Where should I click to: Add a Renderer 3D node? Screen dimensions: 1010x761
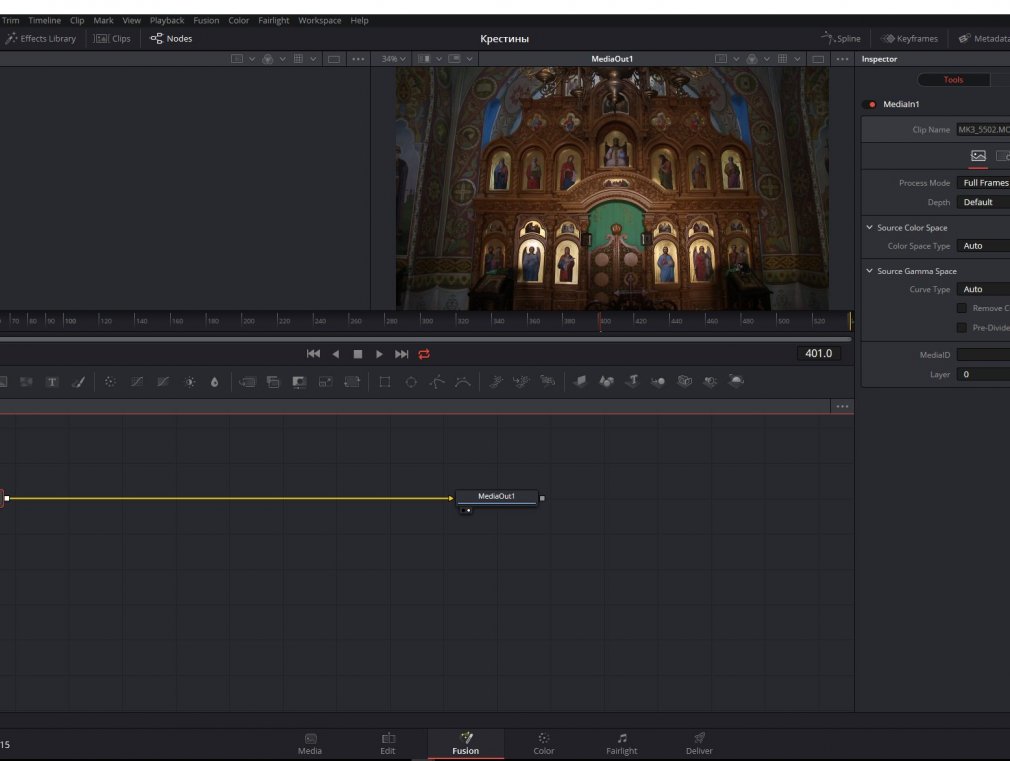[x=736, y=381]
